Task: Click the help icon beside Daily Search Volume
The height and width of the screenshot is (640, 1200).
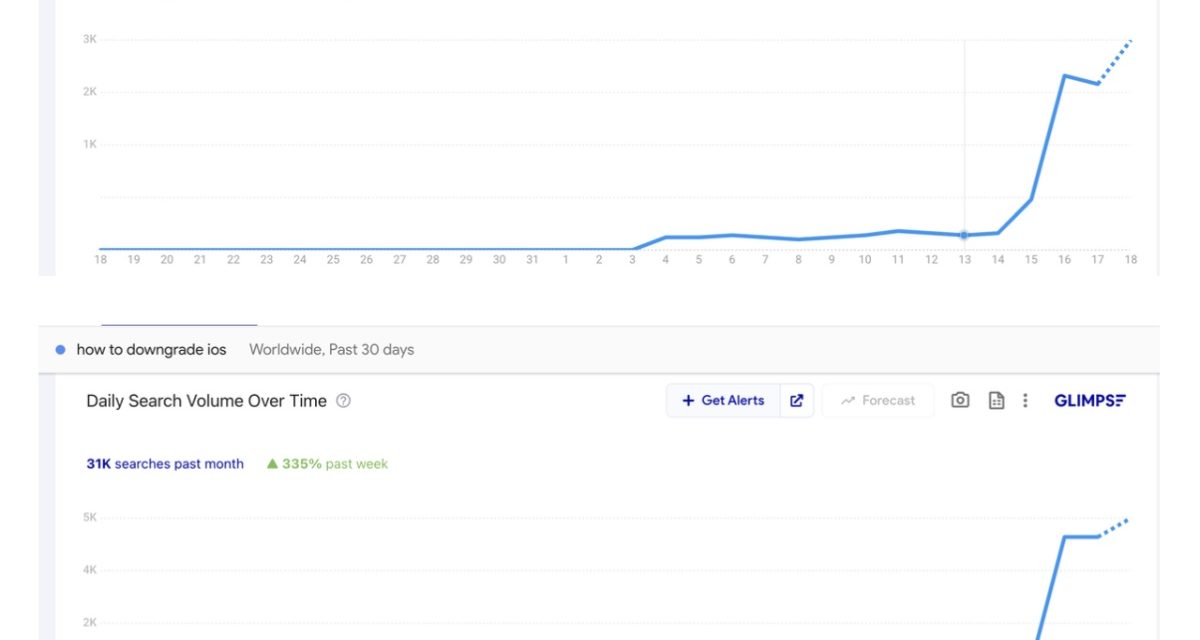Action: (343, 401)
